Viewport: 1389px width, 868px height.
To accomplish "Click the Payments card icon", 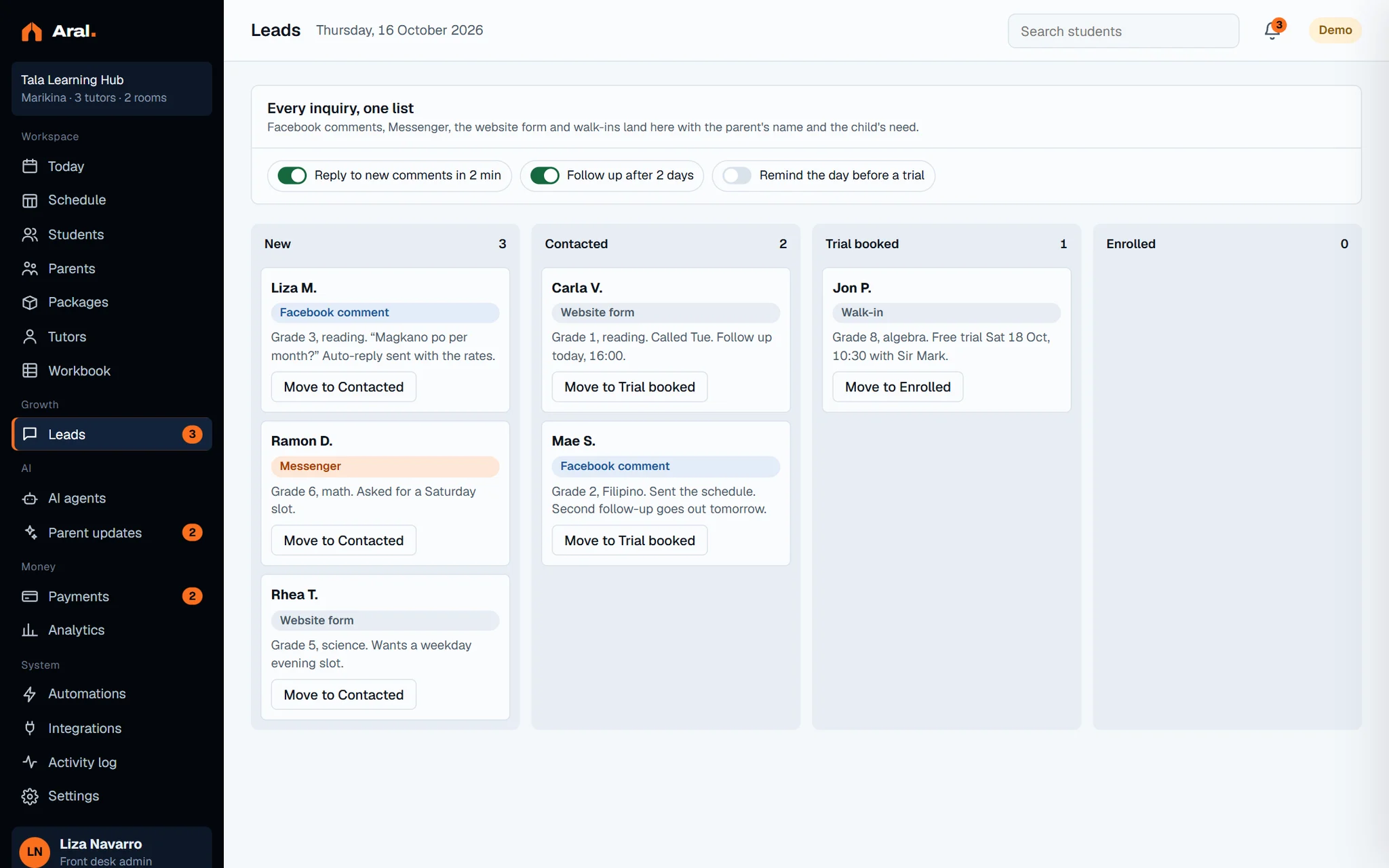I will coord(30,596).
